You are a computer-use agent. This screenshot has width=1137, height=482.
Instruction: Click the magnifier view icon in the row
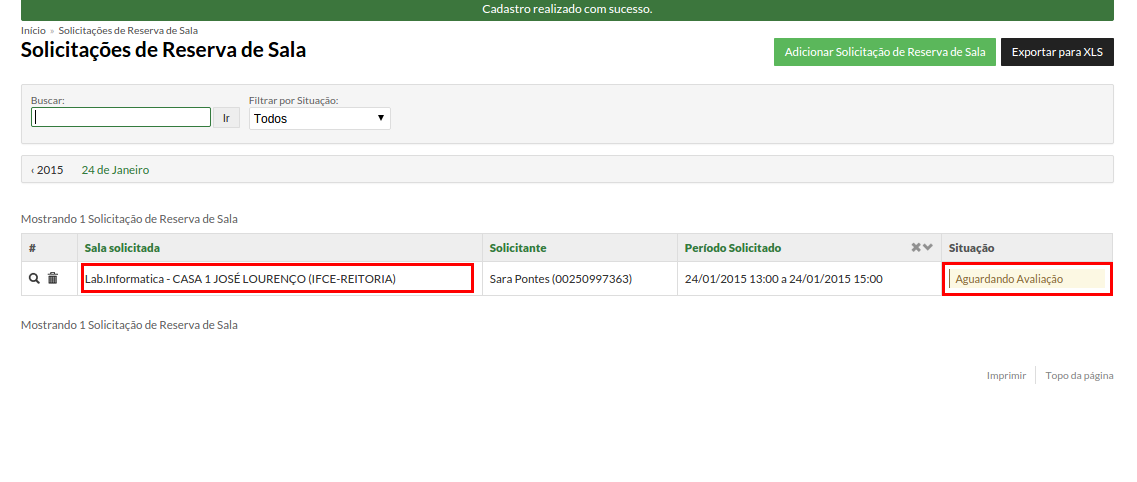pos(34,278)
